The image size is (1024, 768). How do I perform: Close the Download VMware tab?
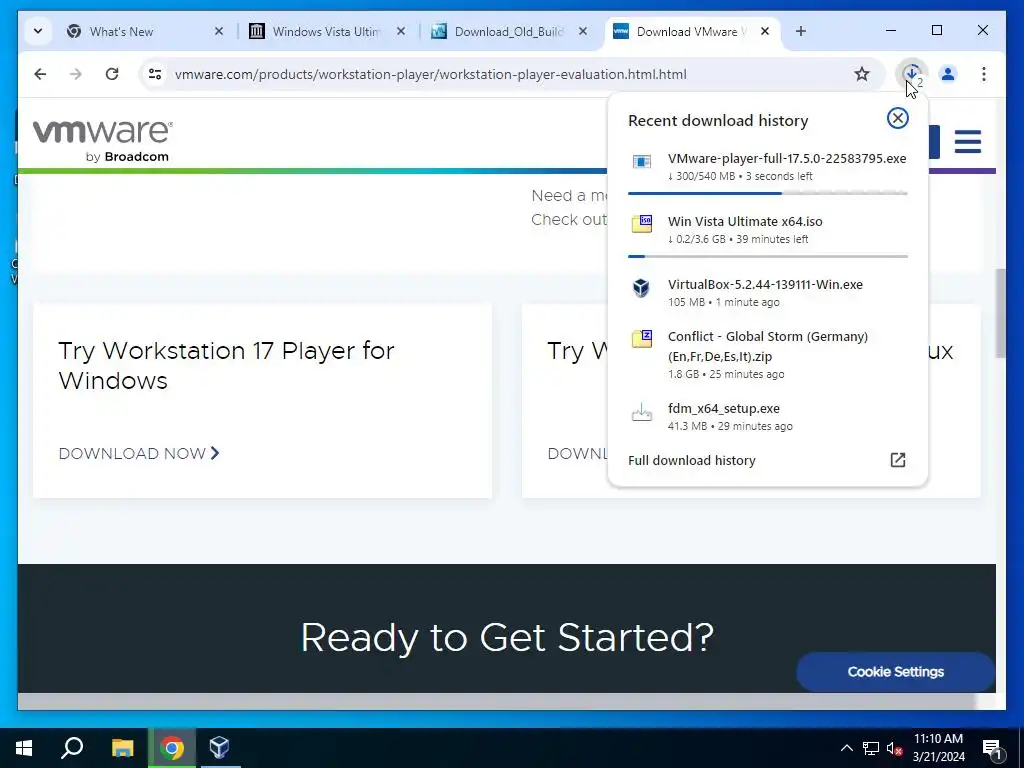tap(765, 31)
